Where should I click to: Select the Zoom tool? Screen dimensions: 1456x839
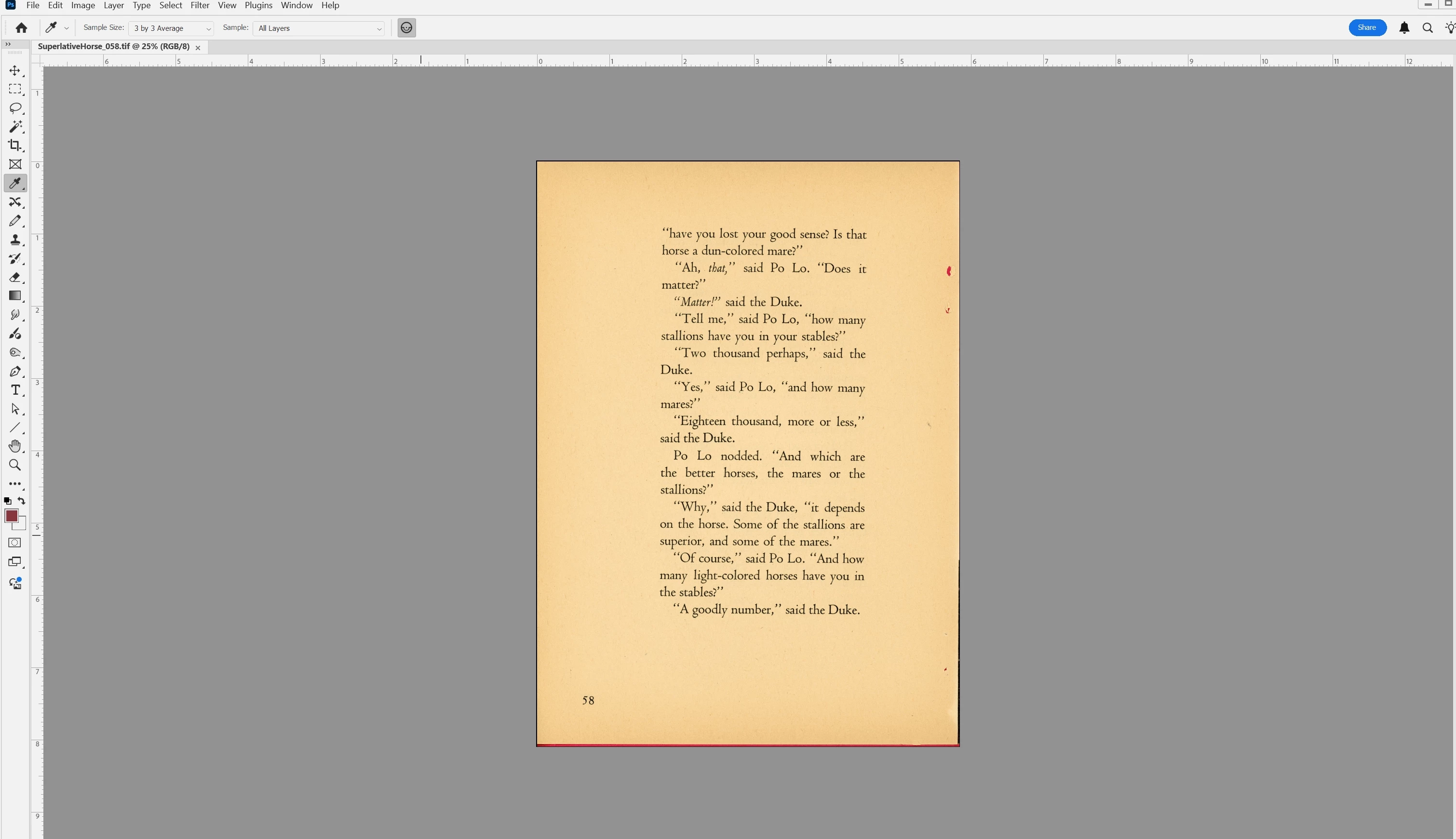[15, 465]
